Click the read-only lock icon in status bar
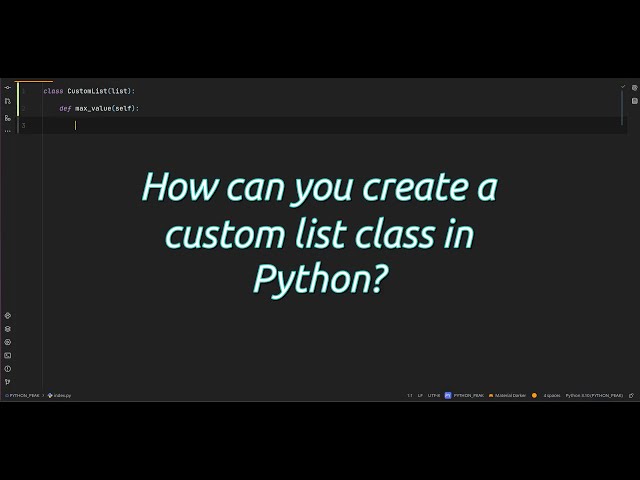 pos(631,395)
